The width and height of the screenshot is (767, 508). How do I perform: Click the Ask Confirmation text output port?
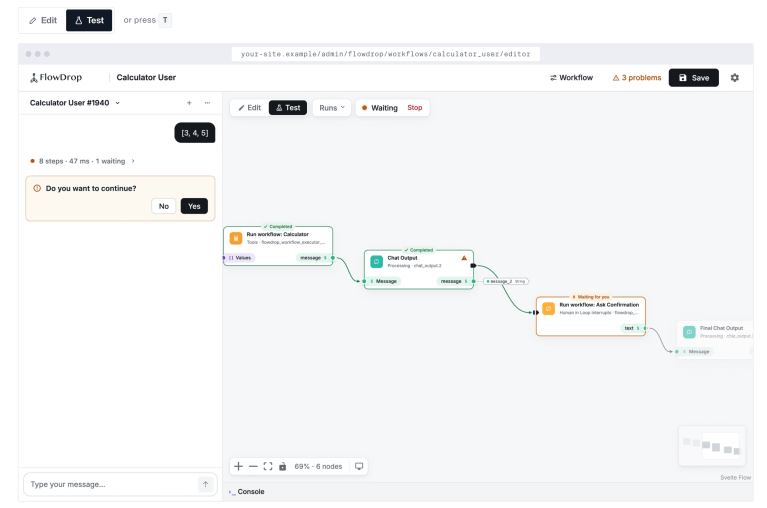click(646, 328)
